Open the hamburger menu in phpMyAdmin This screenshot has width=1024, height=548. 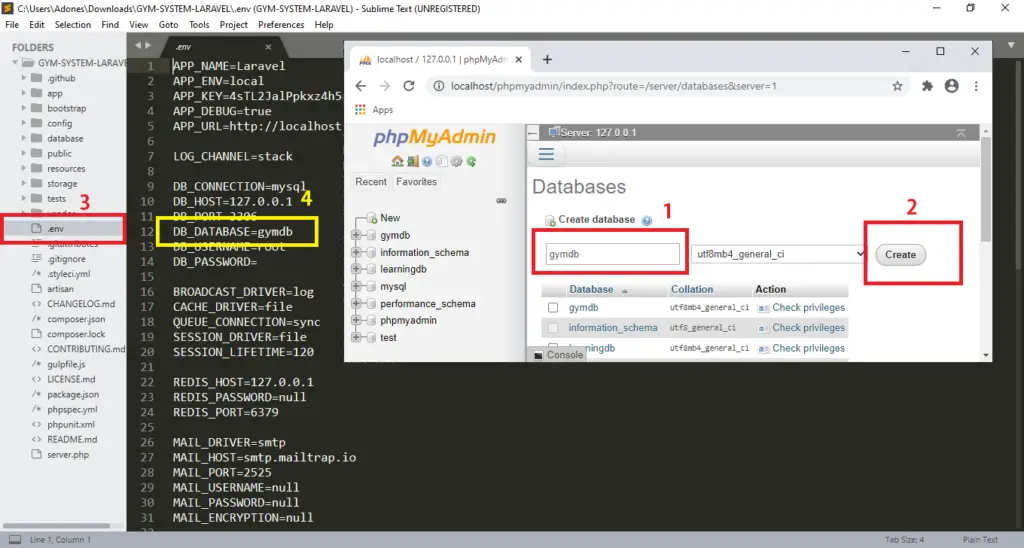tap(546, 154)
